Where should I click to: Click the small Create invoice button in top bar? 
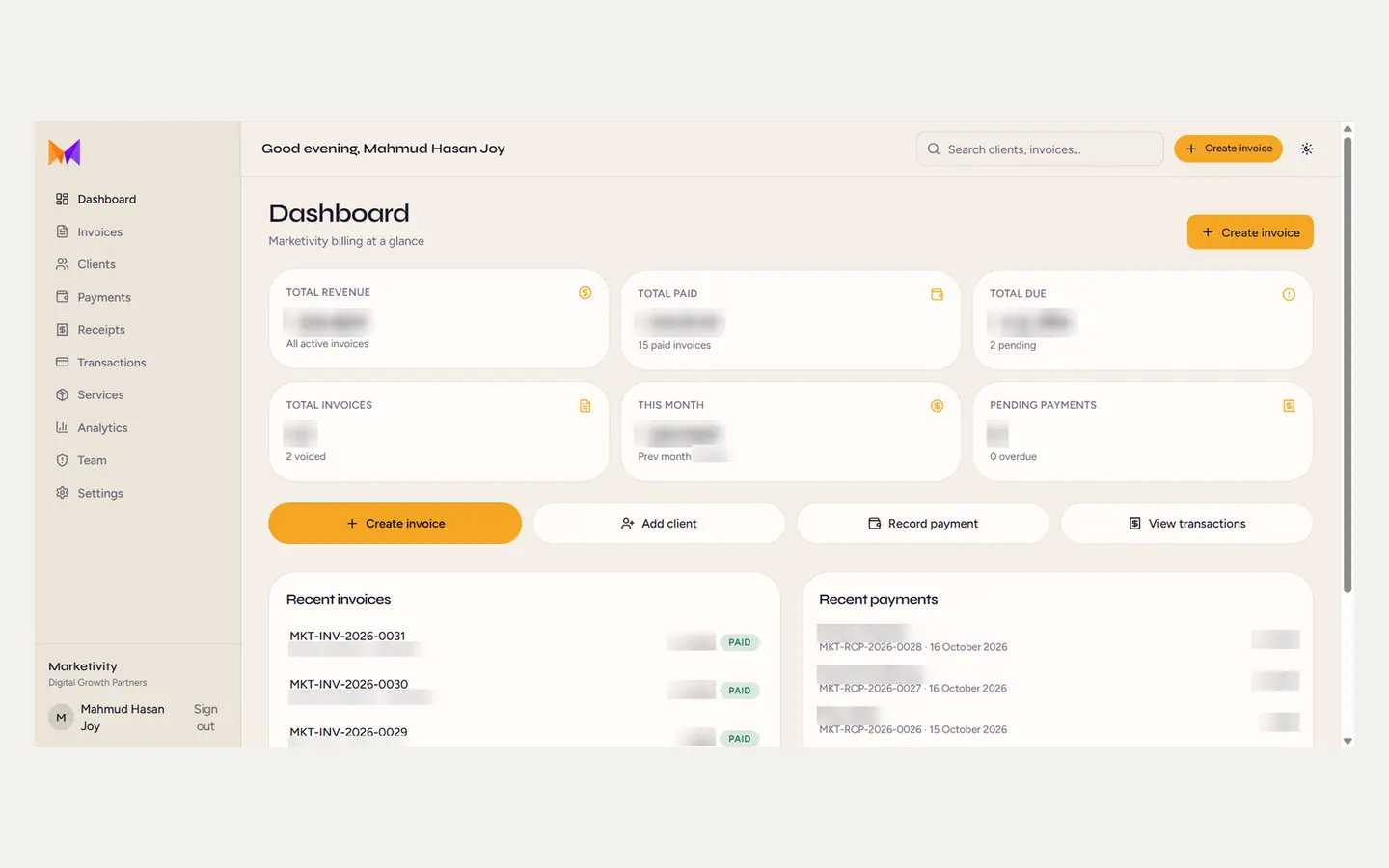pos(1228,149)
